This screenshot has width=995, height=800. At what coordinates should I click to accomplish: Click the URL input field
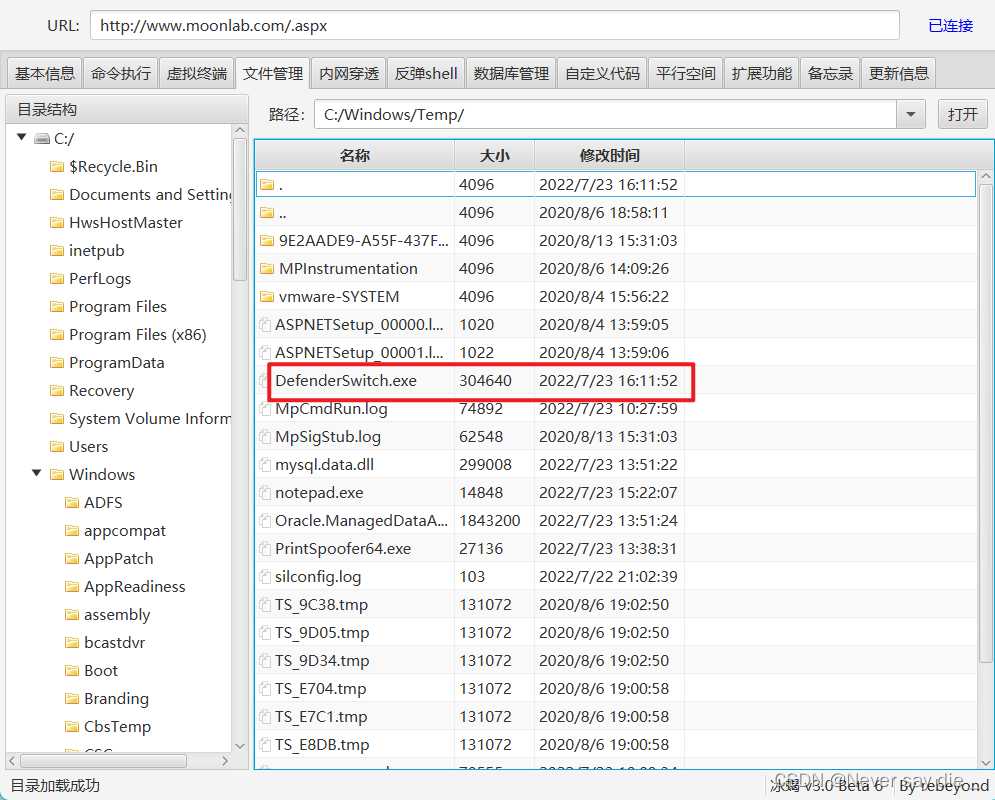coord(494,26)
